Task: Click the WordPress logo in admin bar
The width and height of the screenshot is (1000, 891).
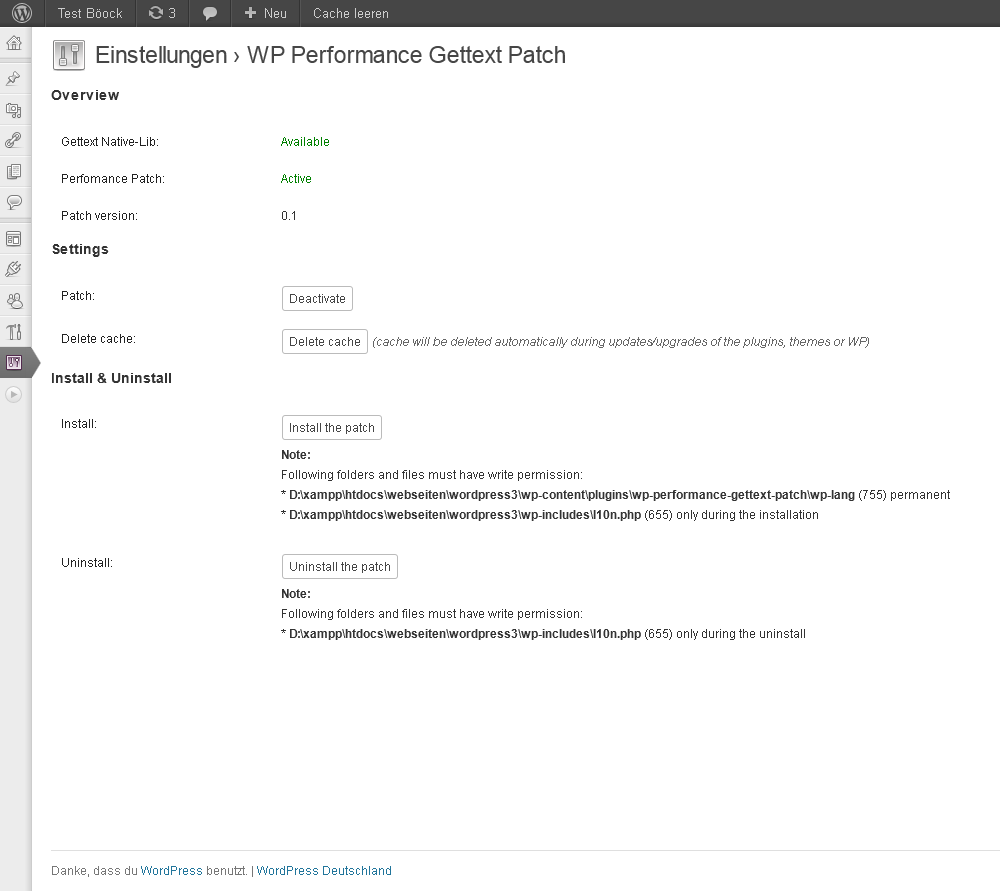Action: (22, 13)
